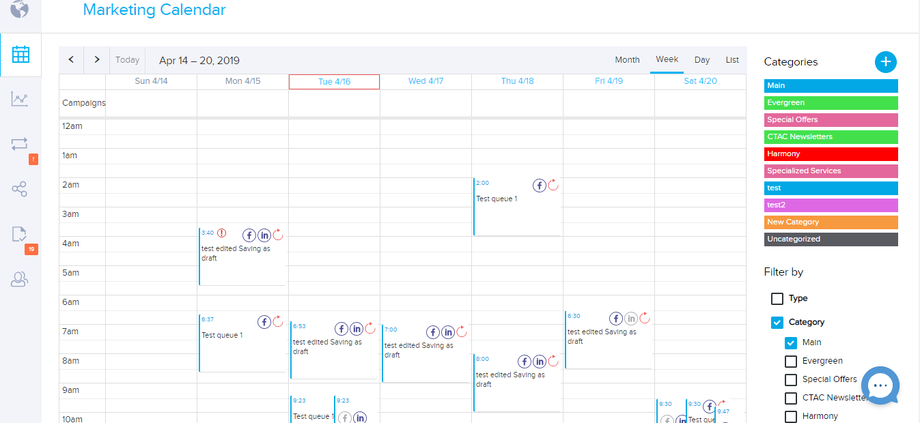Open the chat support bubble
The height and width of the screenshot is (423, 920).
(880, 385)
